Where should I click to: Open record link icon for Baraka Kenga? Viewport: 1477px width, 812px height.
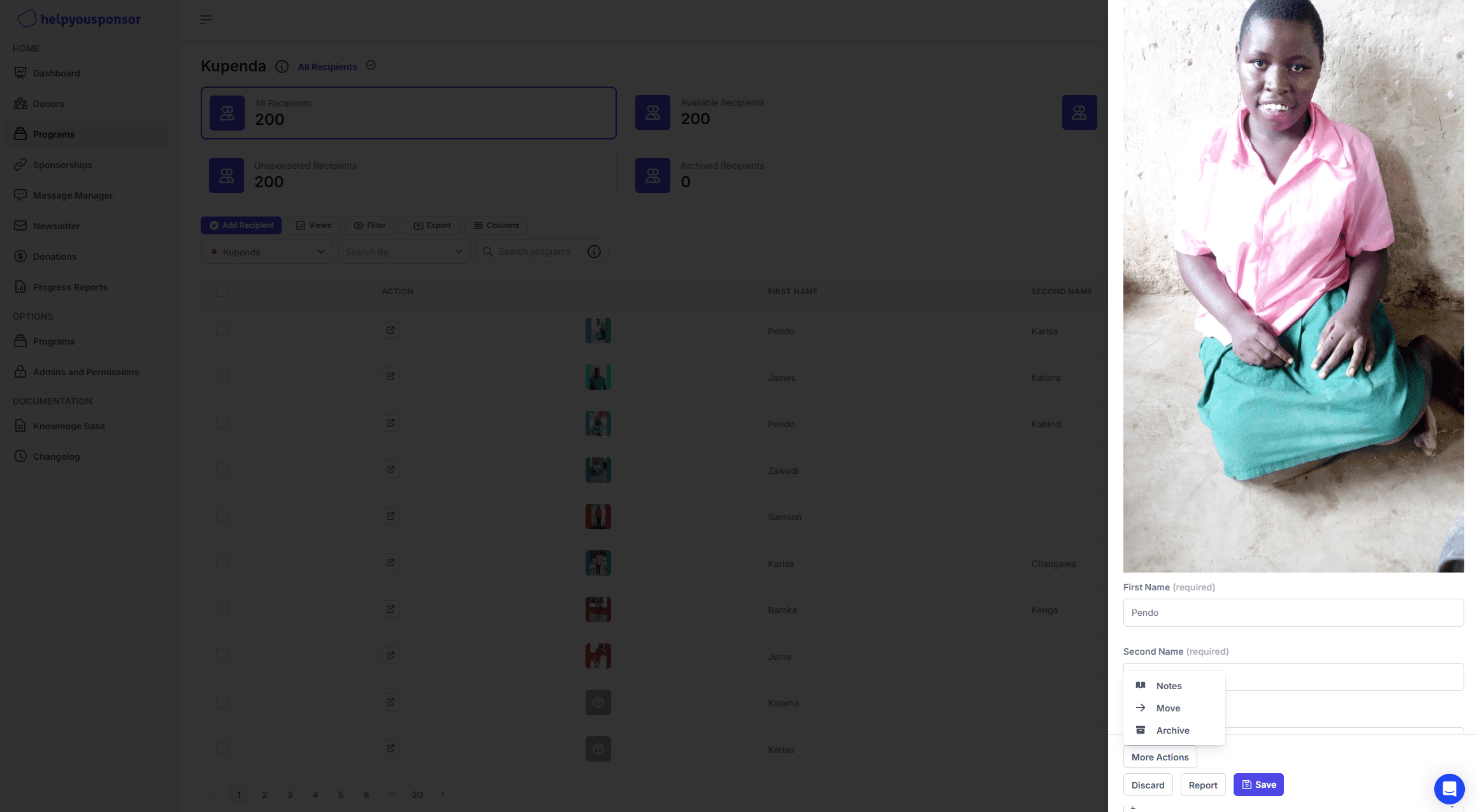391,609
